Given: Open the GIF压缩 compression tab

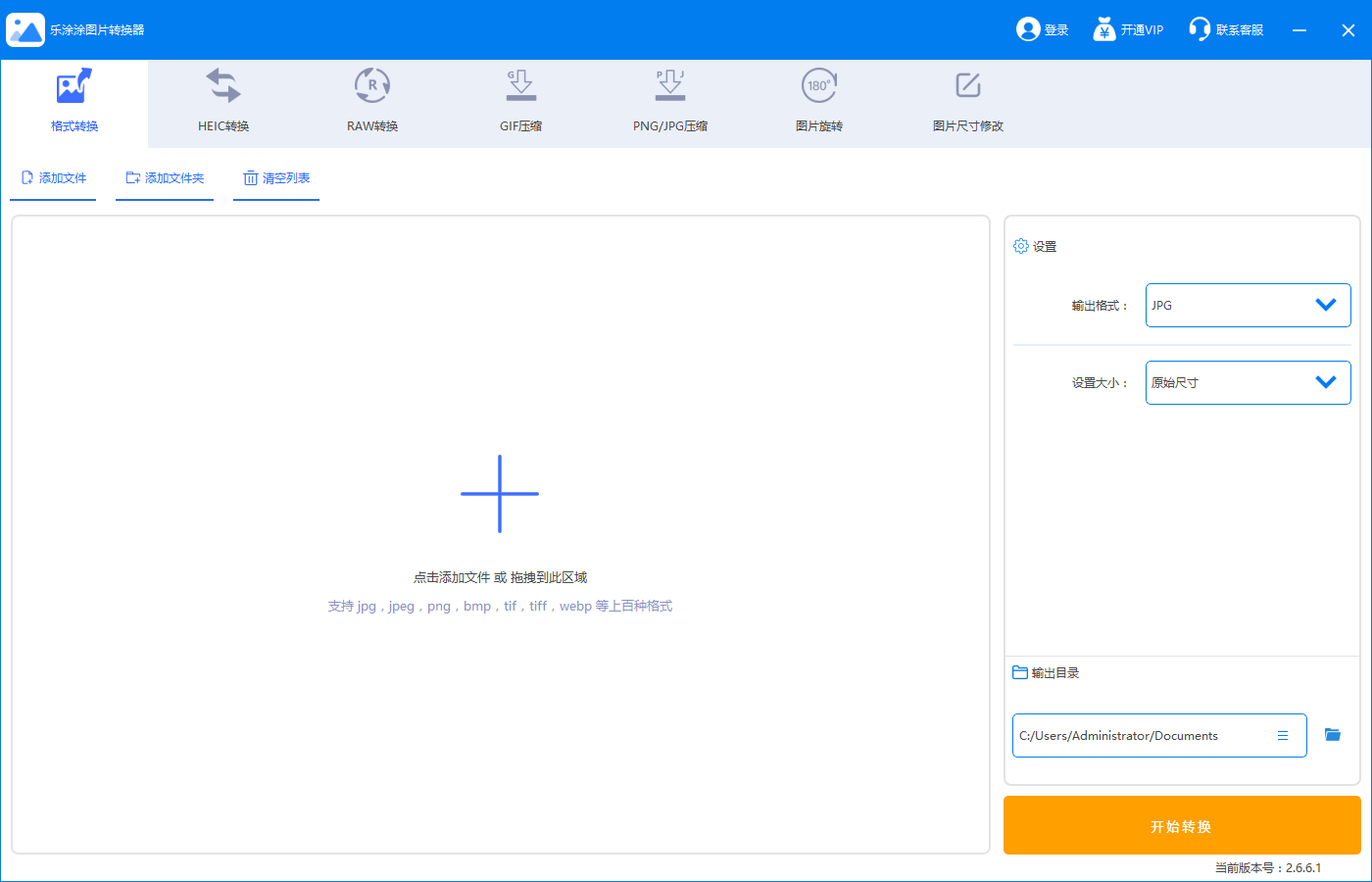Looking at the screenshot, I should (520, 103).
